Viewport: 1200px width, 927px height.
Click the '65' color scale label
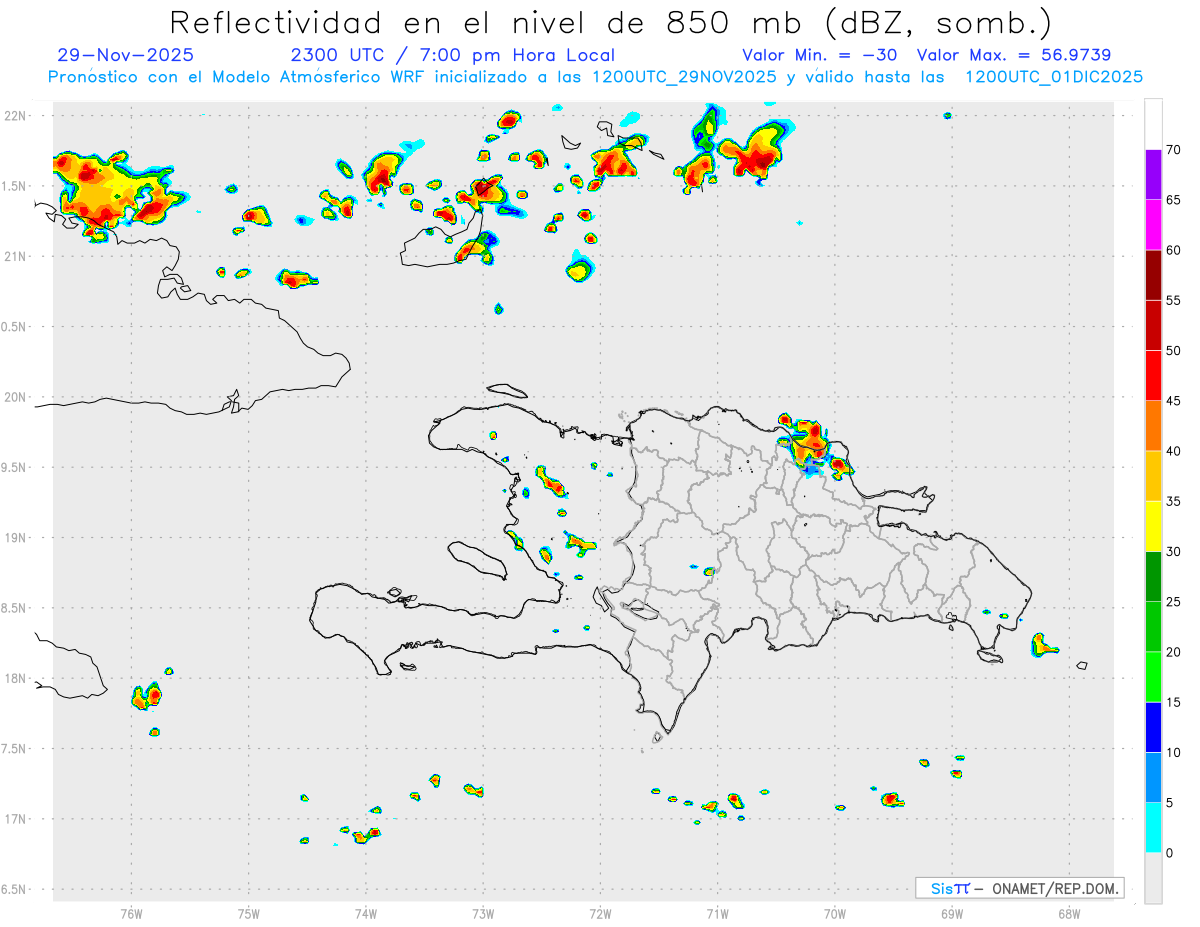click(x=1174, y=200)
